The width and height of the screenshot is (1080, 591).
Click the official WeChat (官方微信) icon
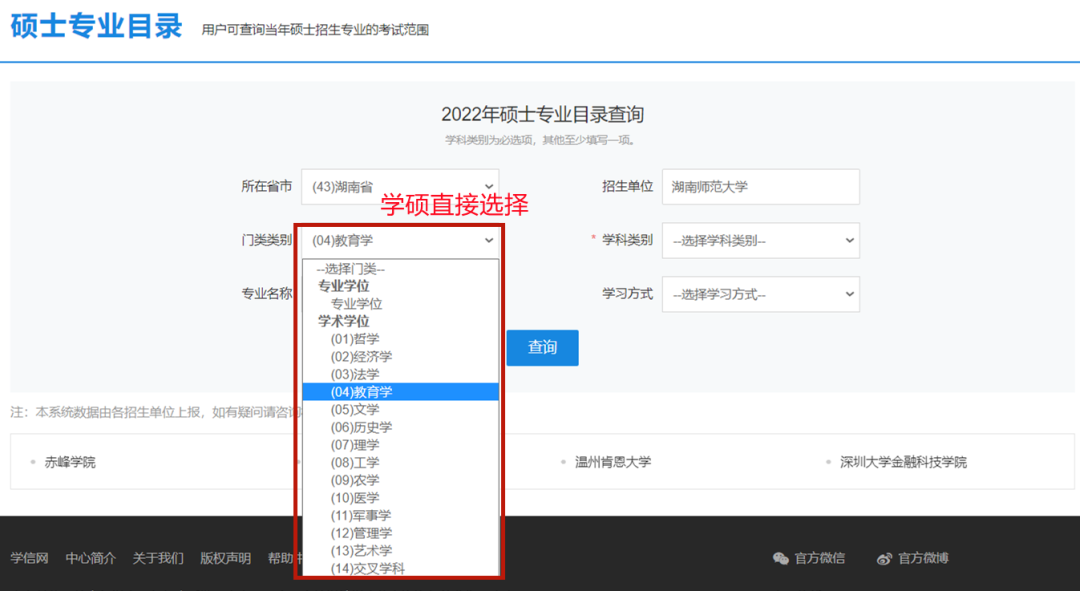pos(781,559)
